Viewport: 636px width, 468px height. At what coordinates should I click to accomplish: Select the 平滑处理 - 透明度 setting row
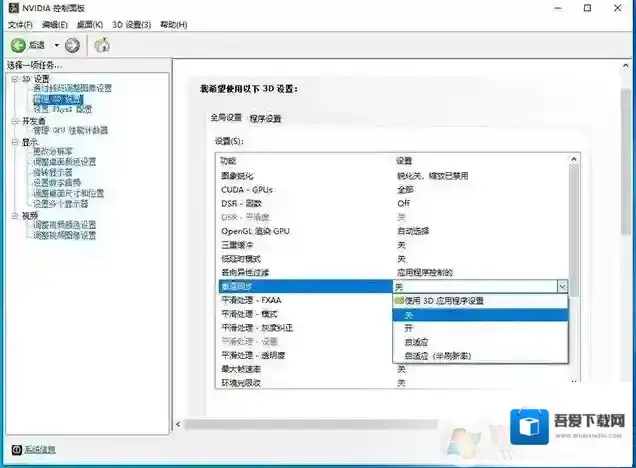click(305, 356)
